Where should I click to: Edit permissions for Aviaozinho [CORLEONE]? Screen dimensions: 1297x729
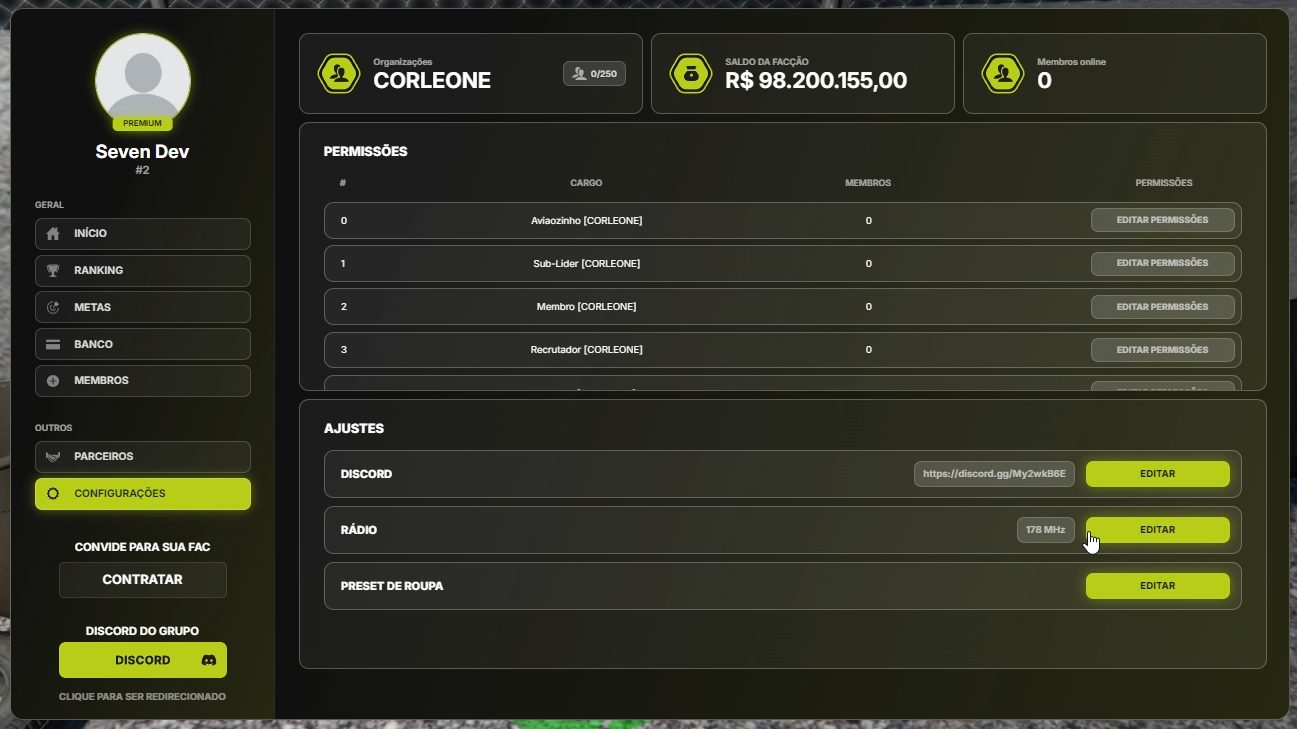[x=1162, y=220]
